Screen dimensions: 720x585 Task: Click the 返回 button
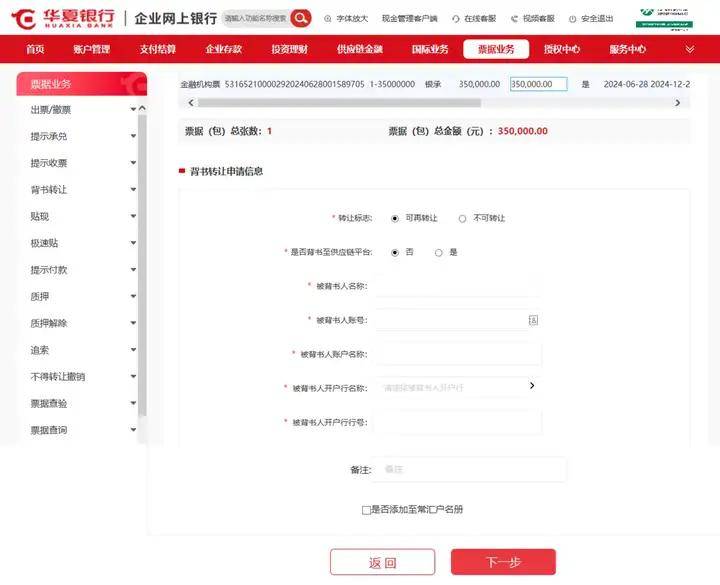[382, 562]
